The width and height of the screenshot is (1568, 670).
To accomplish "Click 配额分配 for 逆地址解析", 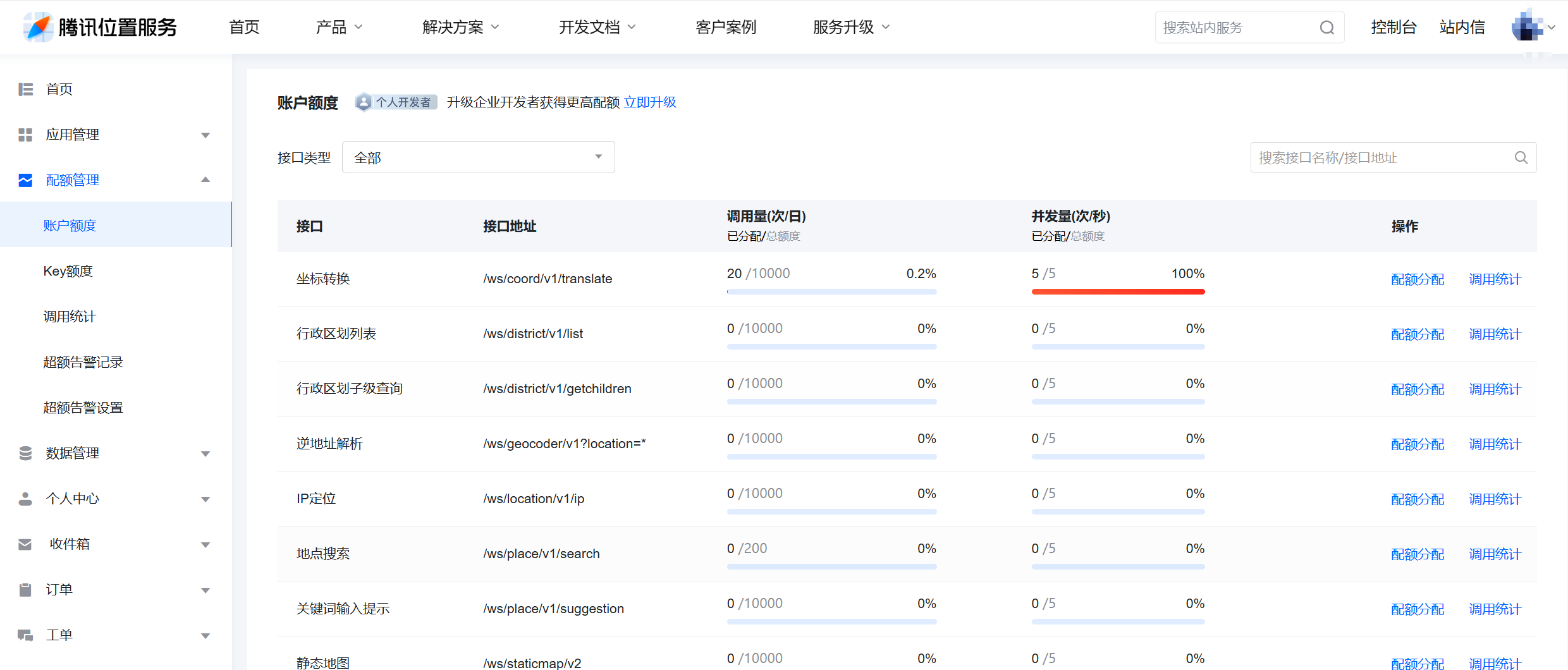I will pos(1418,444).
